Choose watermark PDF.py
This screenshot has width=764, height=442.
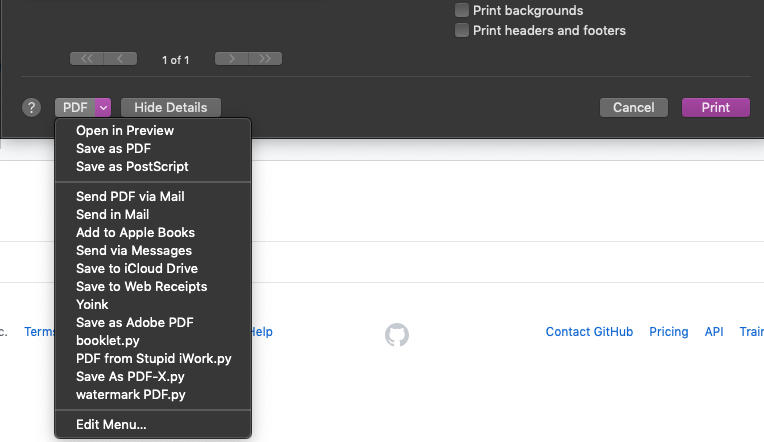pos(153,395)
